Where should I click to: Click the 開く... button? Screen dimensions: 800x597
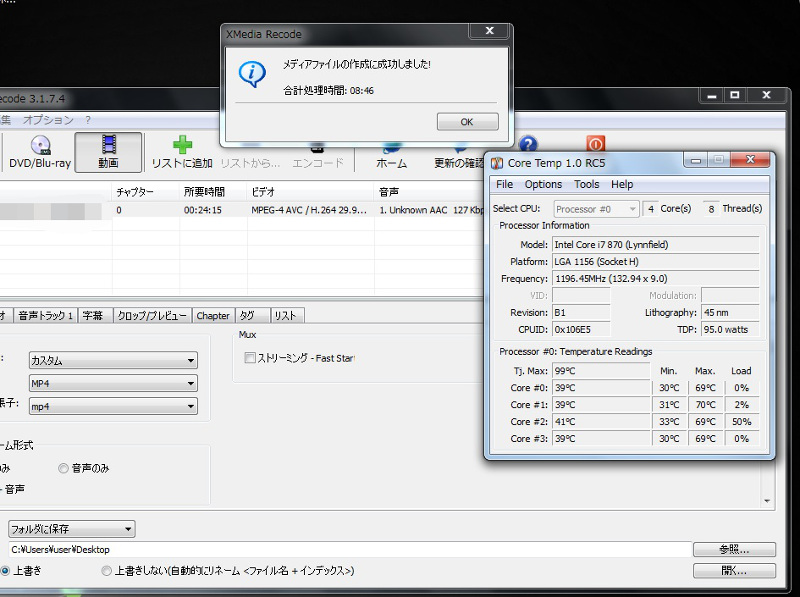click(734, 570)
